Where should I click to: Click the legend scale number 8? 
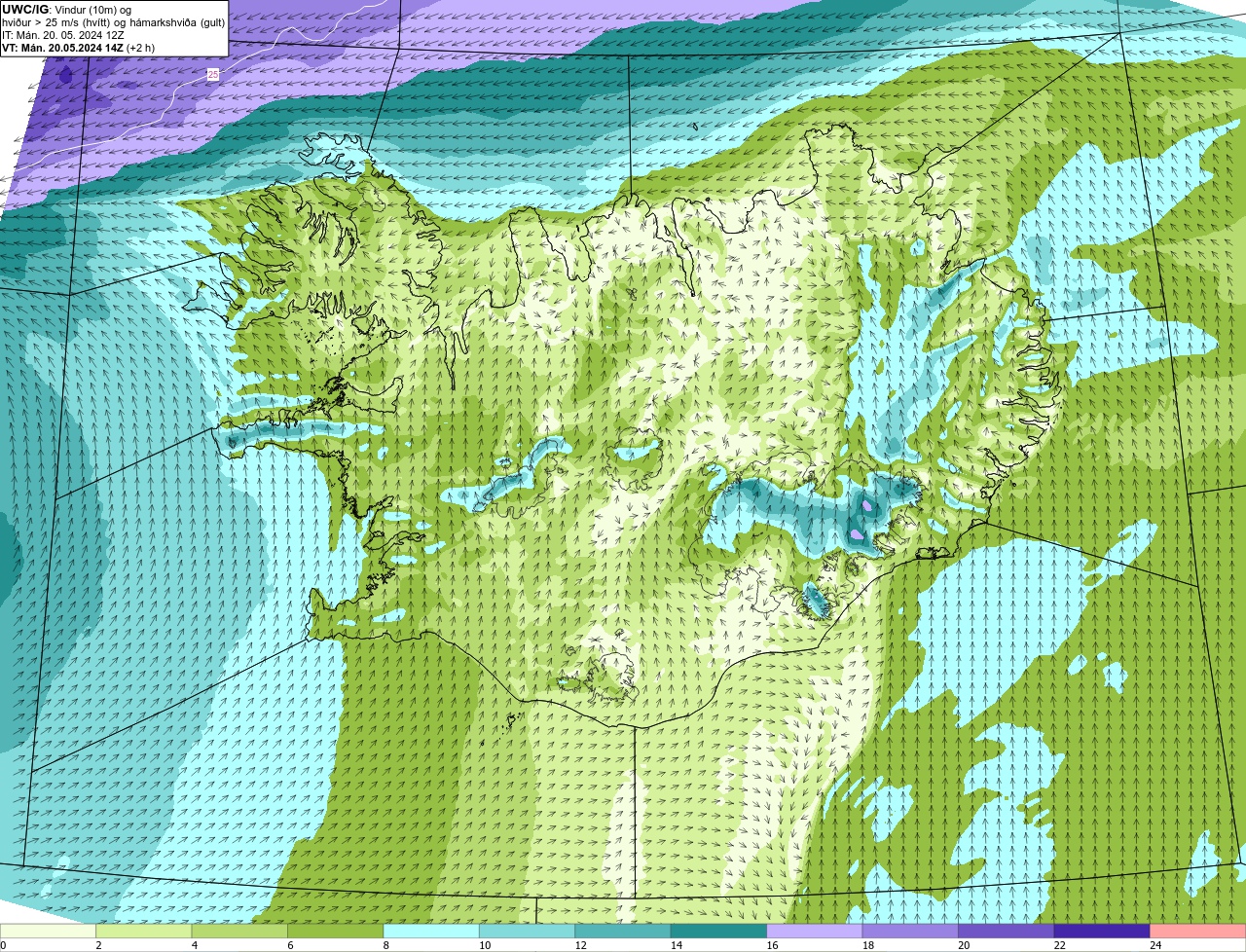pos(385,945)
